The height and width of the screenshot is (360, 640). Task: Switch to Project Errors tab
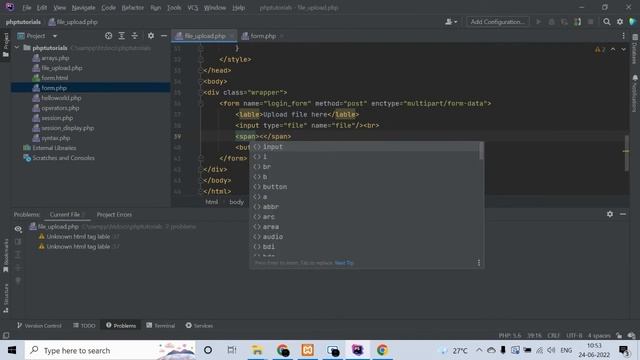tap(114, 214)
